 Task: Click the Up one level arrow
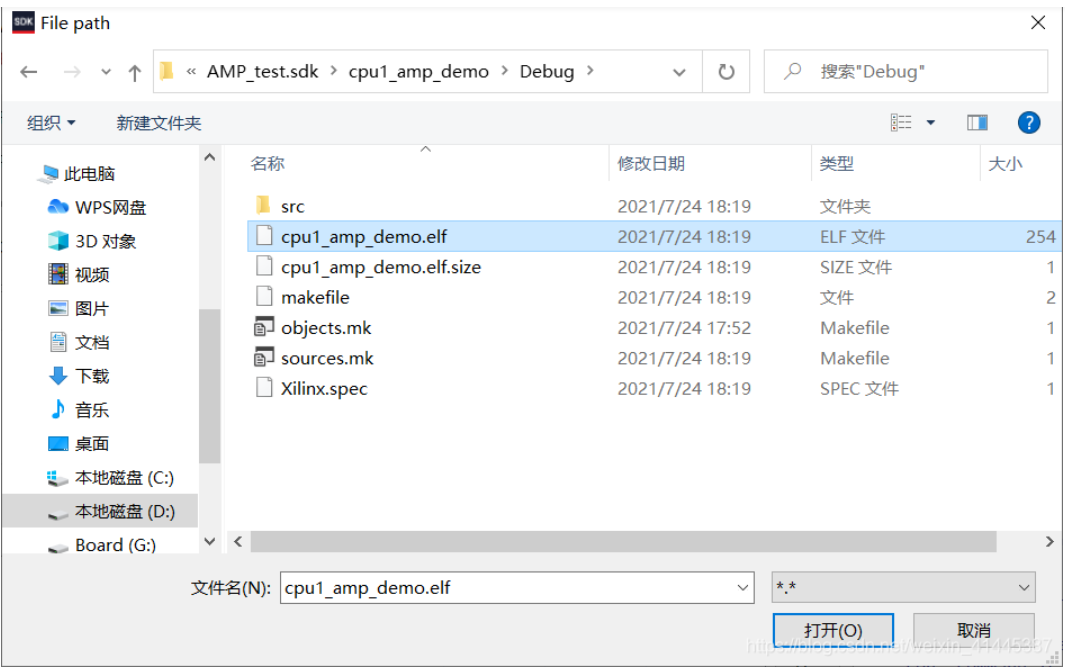coord(135,71)
